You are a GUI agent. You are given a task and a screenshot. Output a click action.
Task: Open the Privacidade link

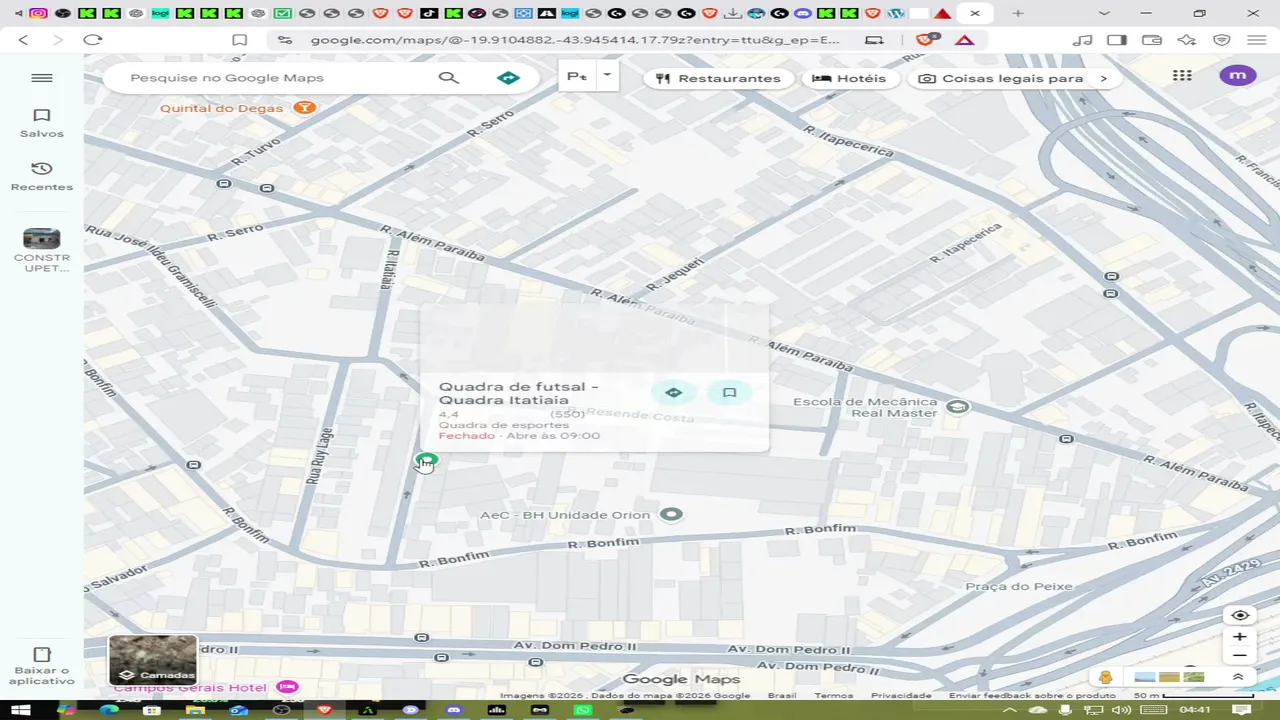click(901, 695)
